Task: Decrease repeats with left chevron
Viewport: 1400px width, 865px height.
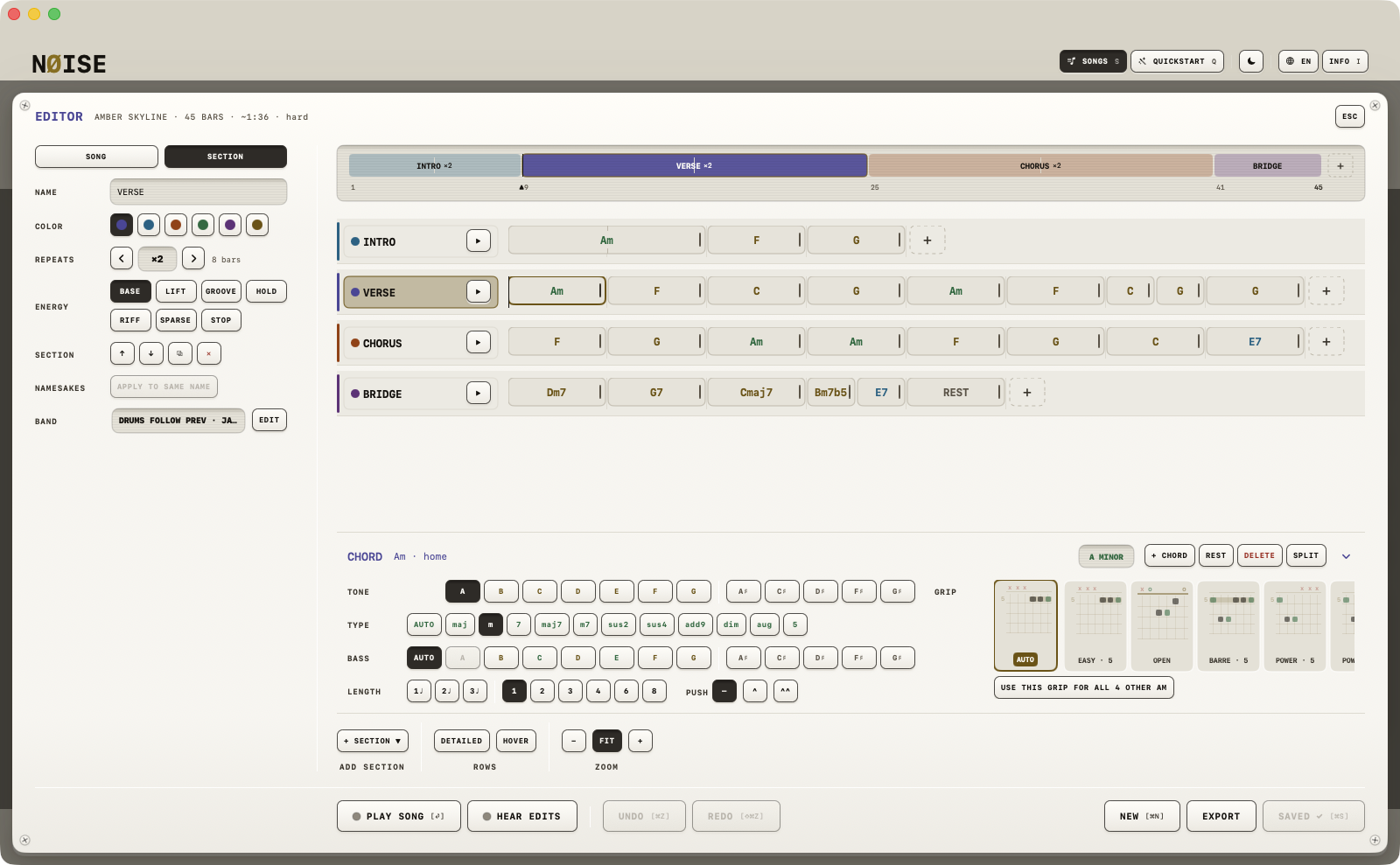Action: pyautogui.click(x=122, y=259)
